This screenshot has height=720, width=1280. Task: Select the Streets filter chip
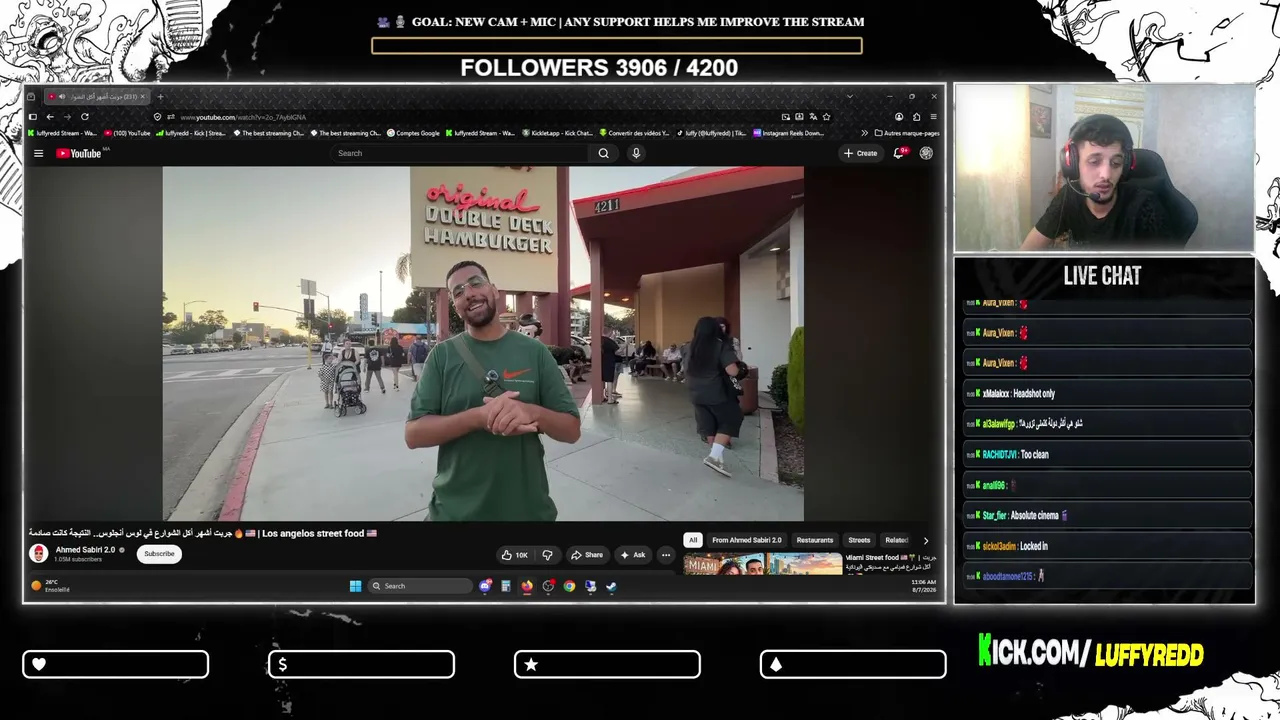pyautogui.click(x=859, y=540)
